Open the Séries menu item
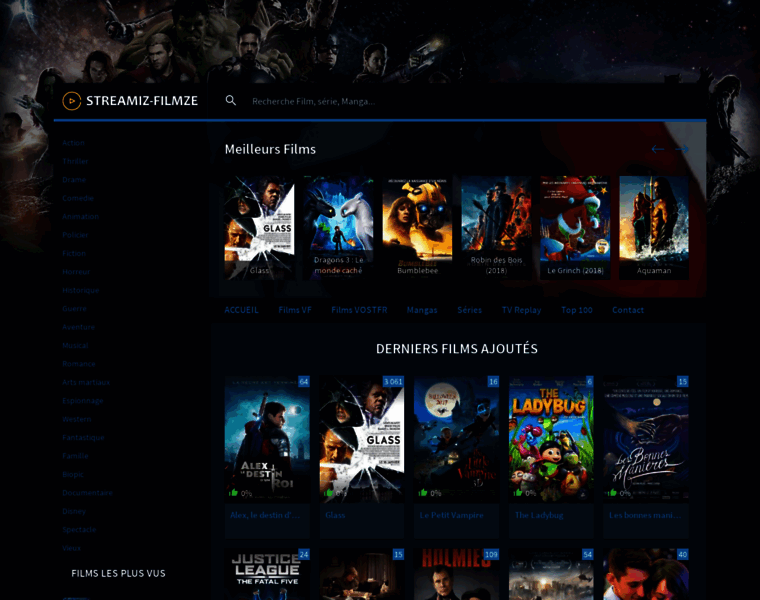Screen dimensions: 760x600 [470, 310]
